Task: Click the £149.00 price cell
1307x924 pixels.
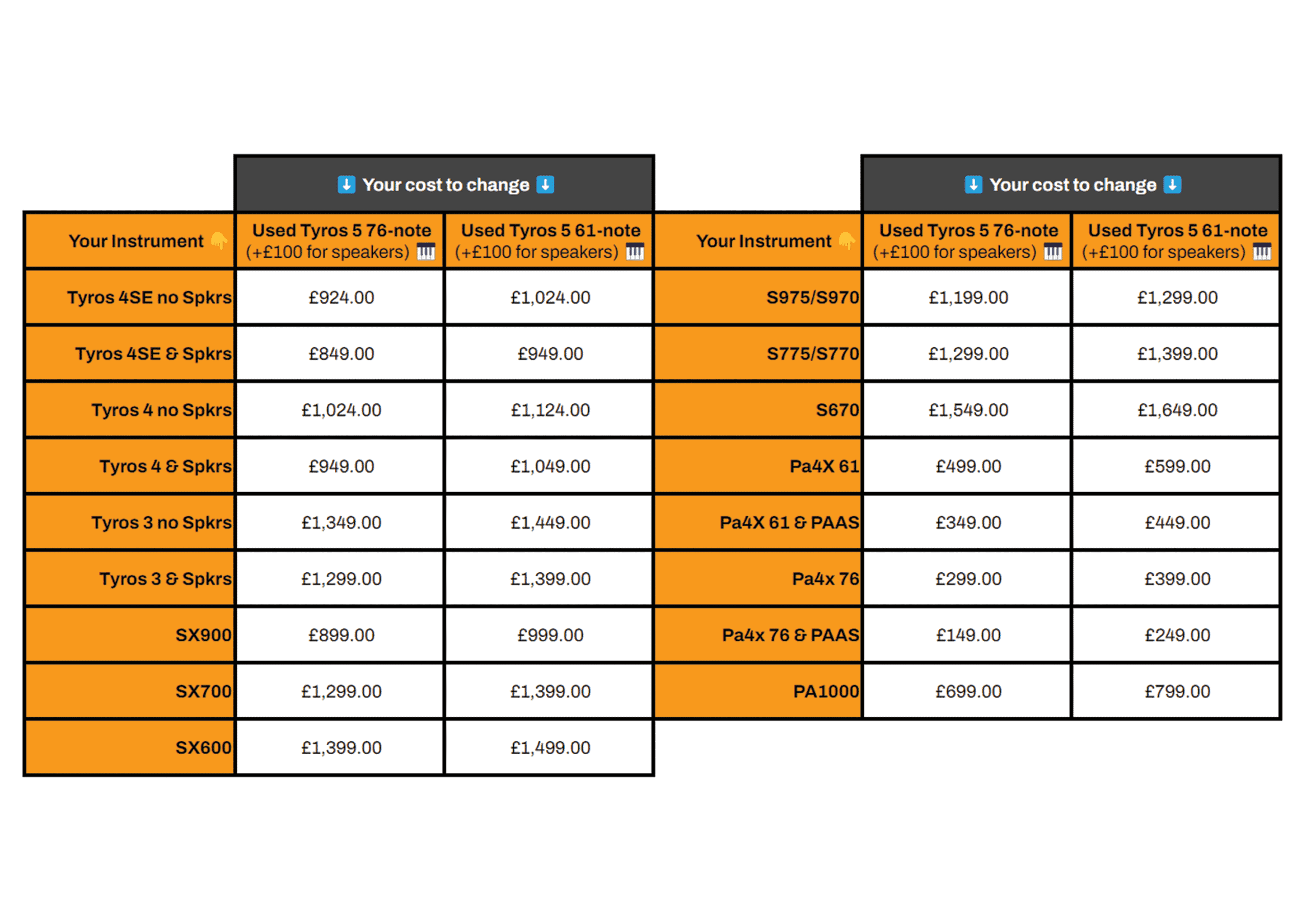Action: 969,635
